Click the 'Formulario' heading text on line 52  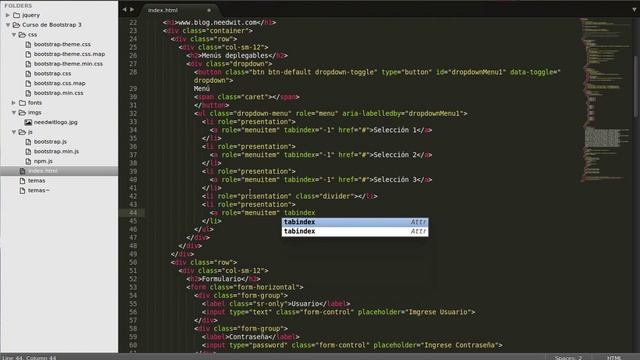click(x=222, y=279)
